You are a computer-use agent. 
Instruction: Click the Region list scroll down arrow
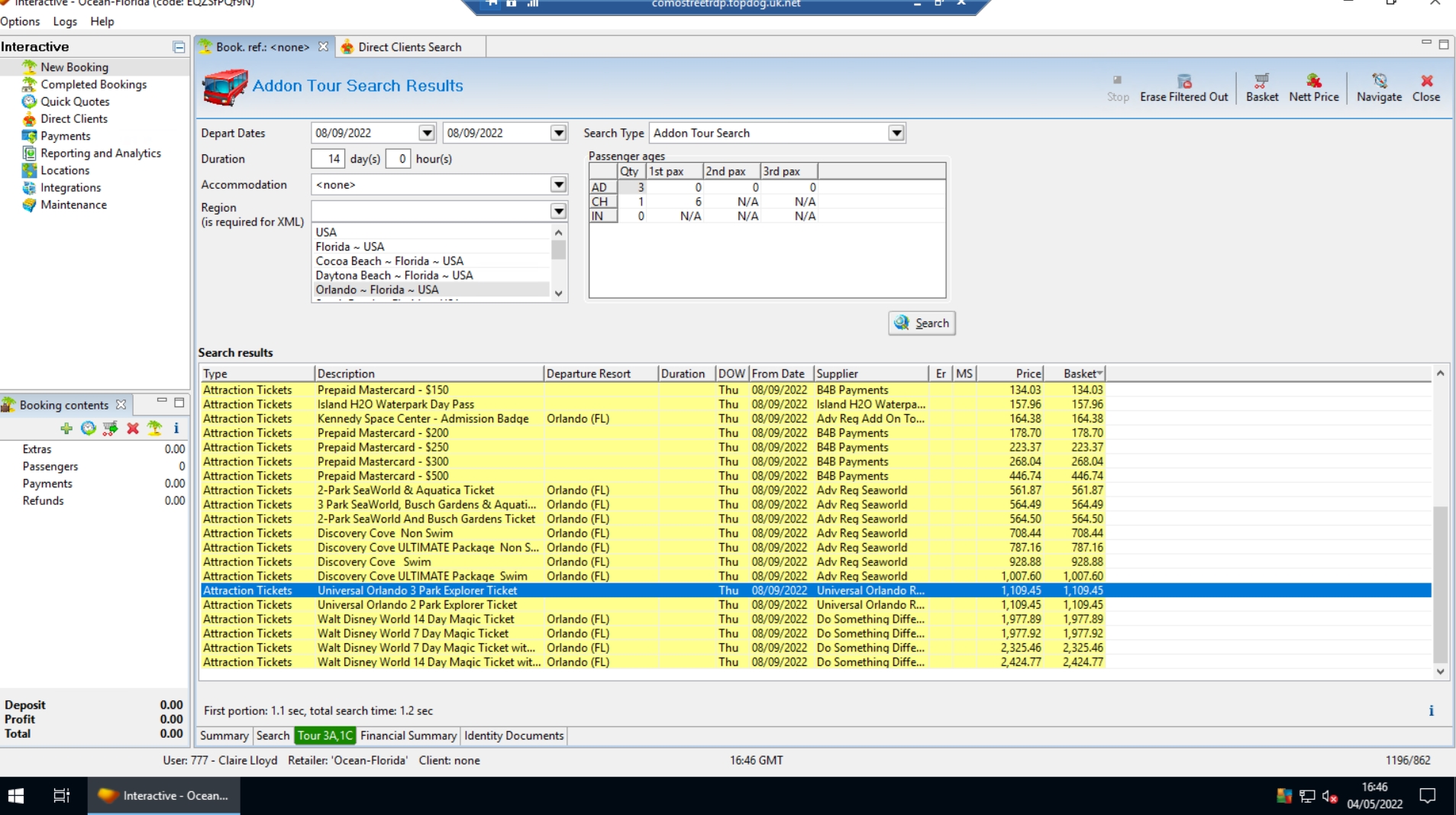559,293
